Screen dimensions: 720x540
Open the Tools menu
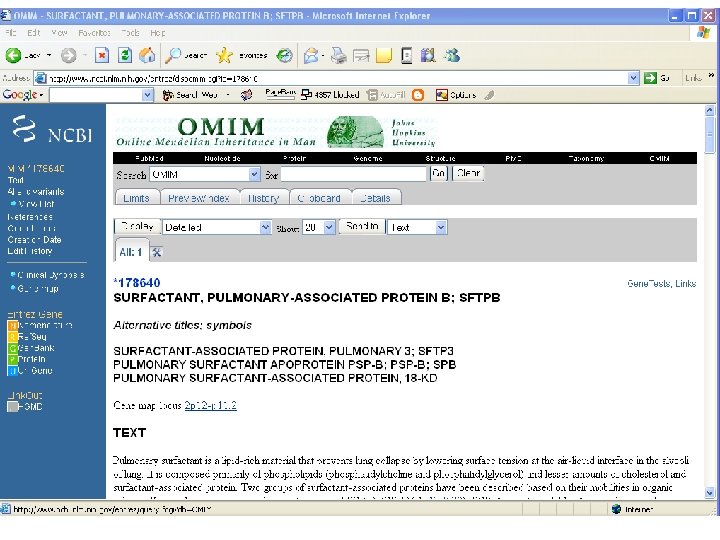130,33
